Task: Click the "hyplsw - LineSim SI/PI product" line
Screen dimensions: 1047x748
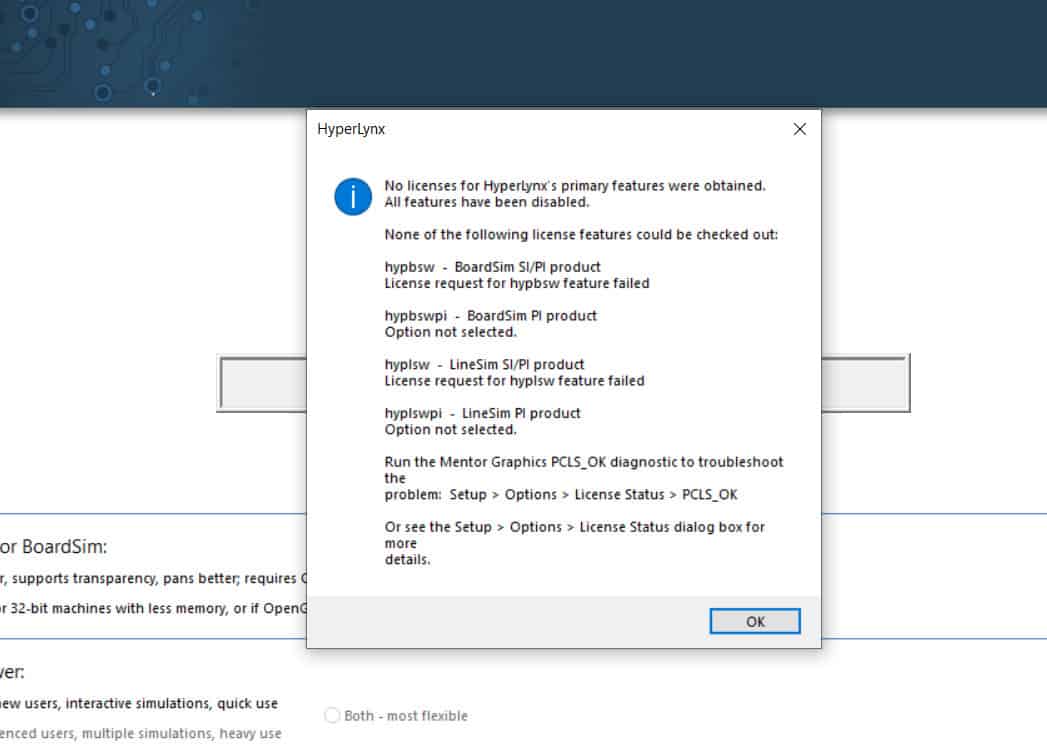Action: click(484, 365)
